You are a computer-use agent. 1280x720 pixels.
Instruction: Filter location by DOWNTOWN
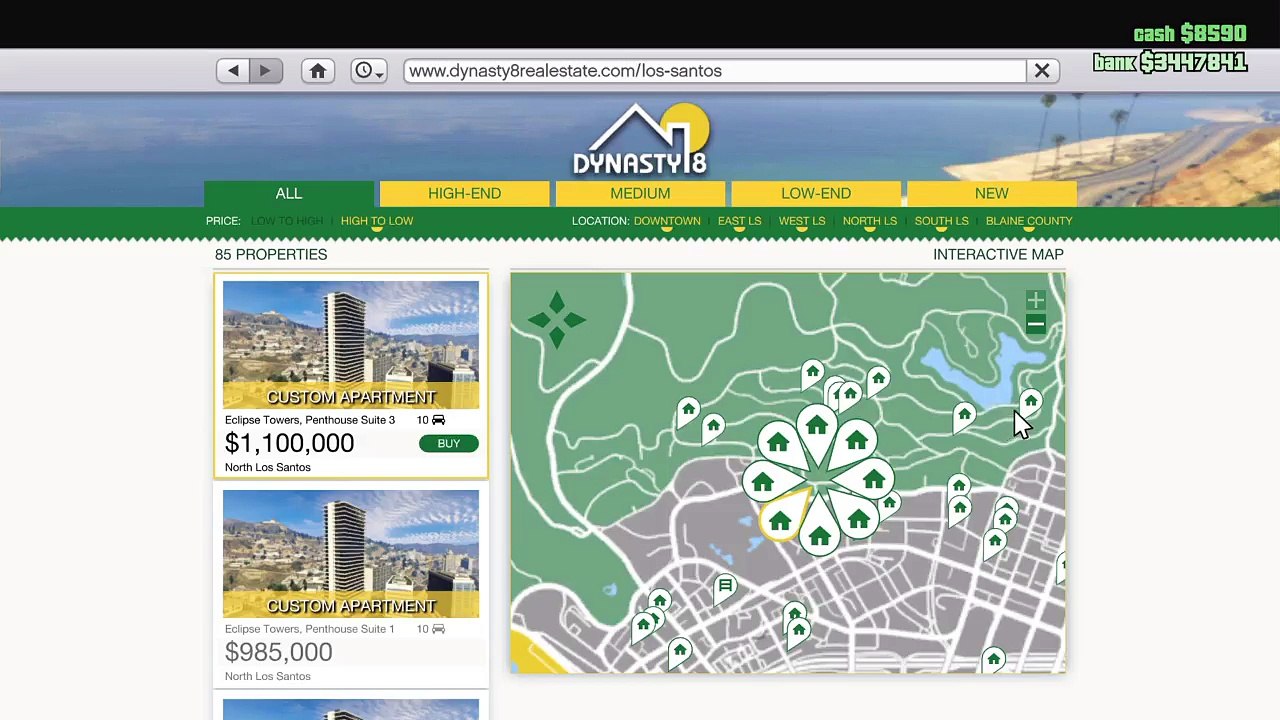pyautogui.click(x=667, y=221)
